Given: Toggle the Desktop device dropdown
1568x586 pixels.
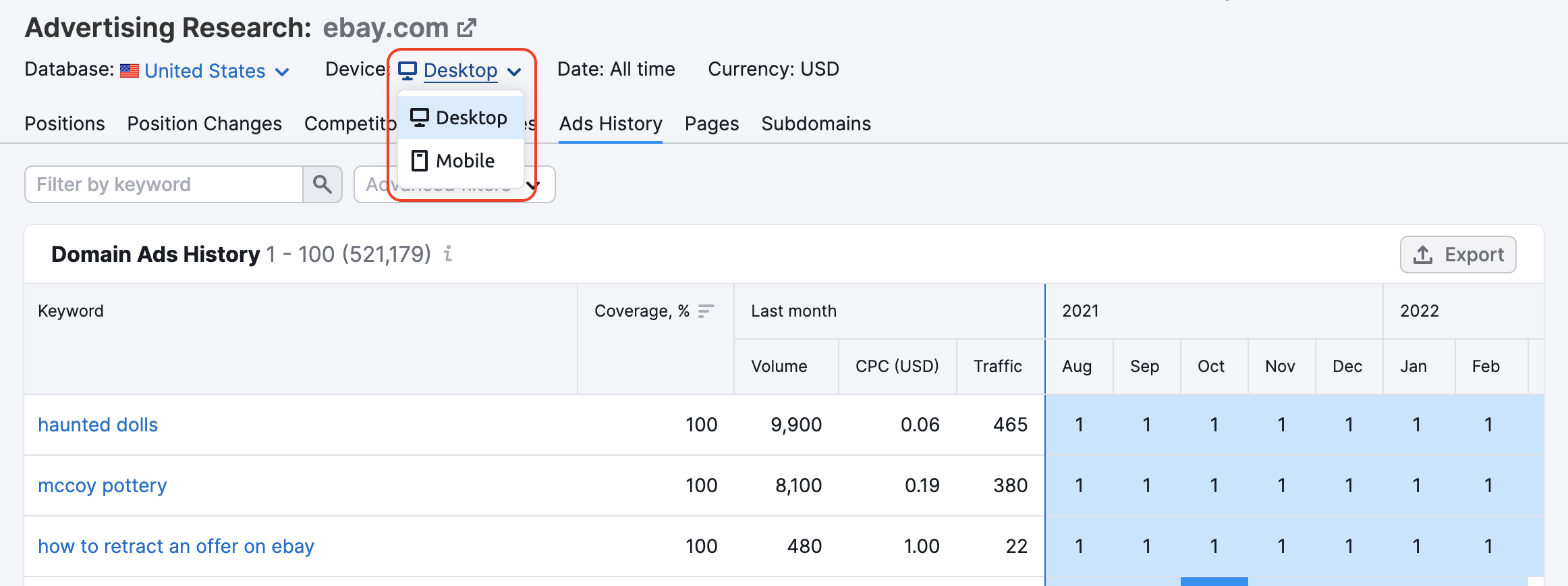Looking at the screenshot, I should tap(460, 70).
